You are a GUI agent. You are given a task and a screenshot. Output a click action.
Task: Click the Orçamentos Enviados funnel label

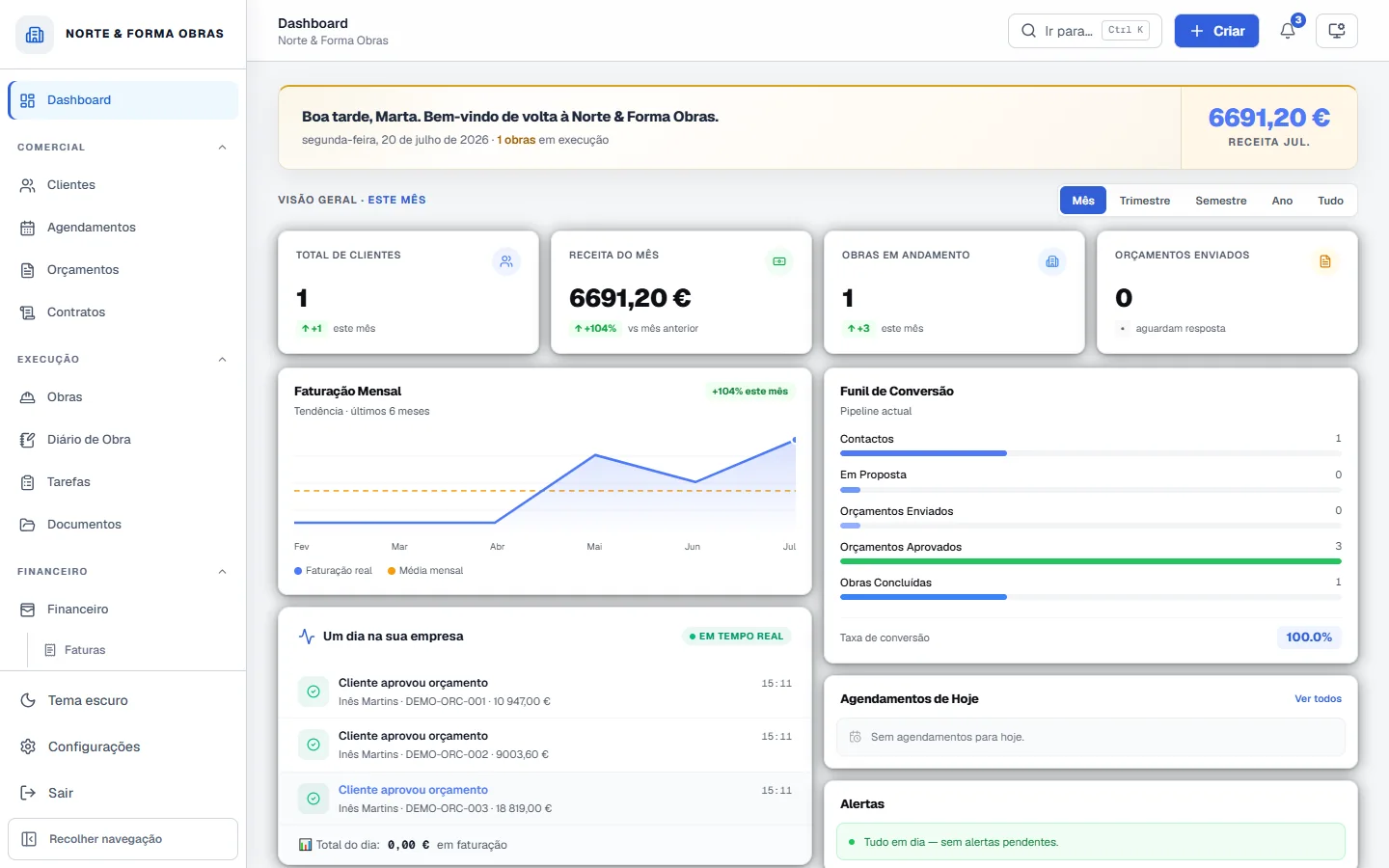point(896,511)
